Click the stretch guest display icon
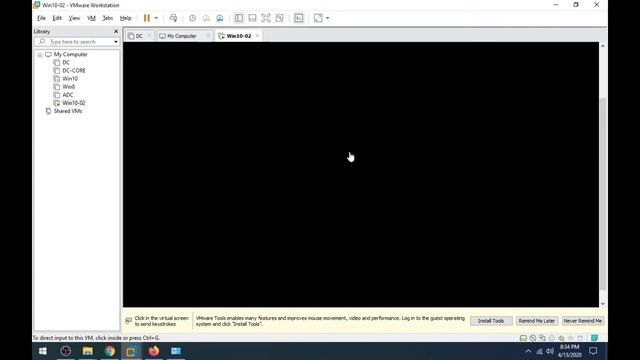640x360 pixels. click(x=318, y=18)
